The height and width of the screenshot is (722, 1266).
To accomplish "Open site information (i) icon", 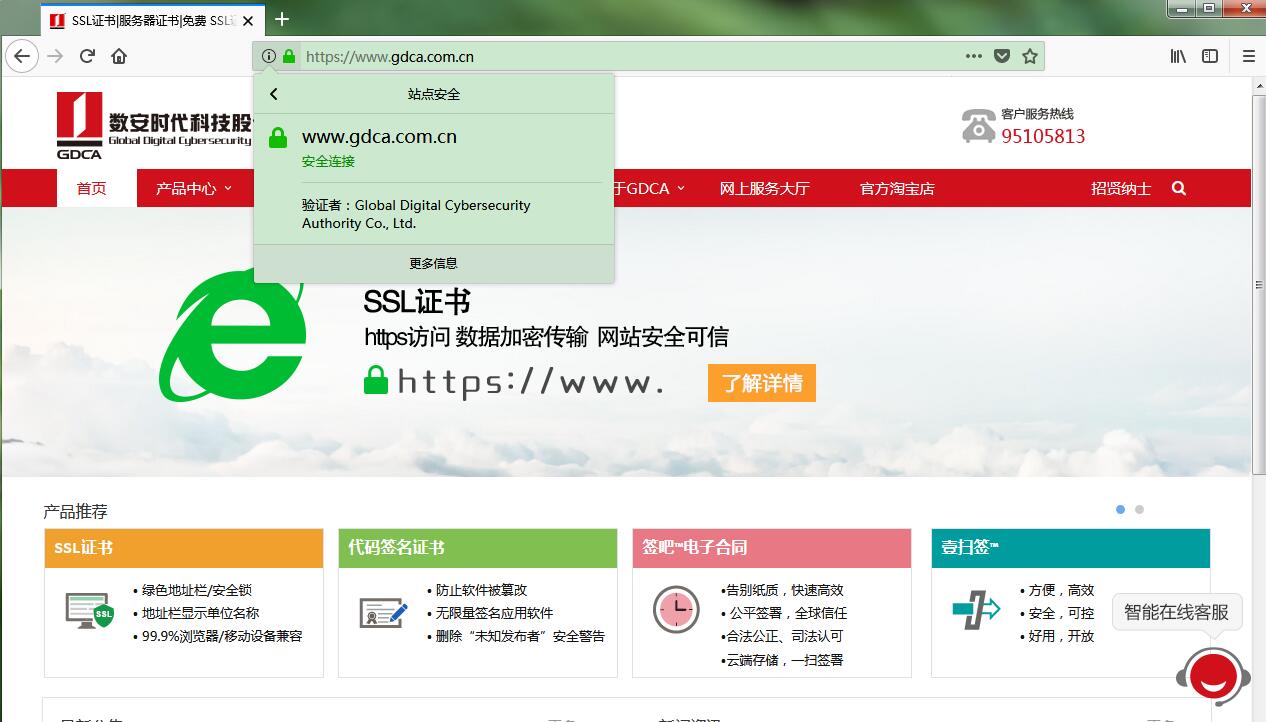I will (268, 56).
